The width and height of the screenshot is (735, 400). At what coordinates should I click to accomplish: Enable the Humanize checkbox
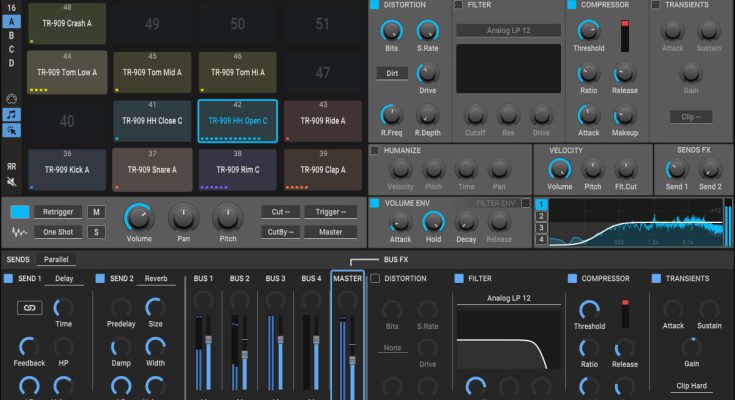click(375, 151)
